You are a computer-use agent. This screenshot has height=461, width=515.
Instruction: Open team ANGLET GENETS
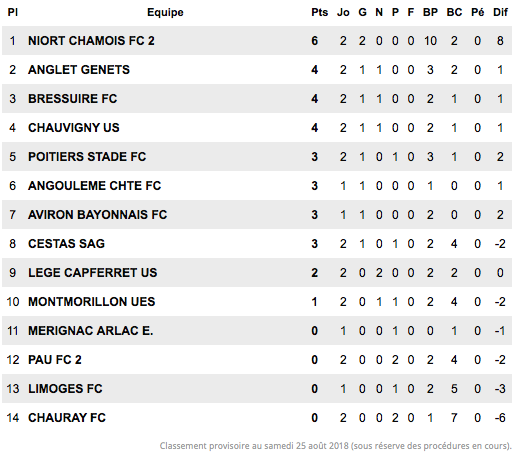tap(79, 70)
